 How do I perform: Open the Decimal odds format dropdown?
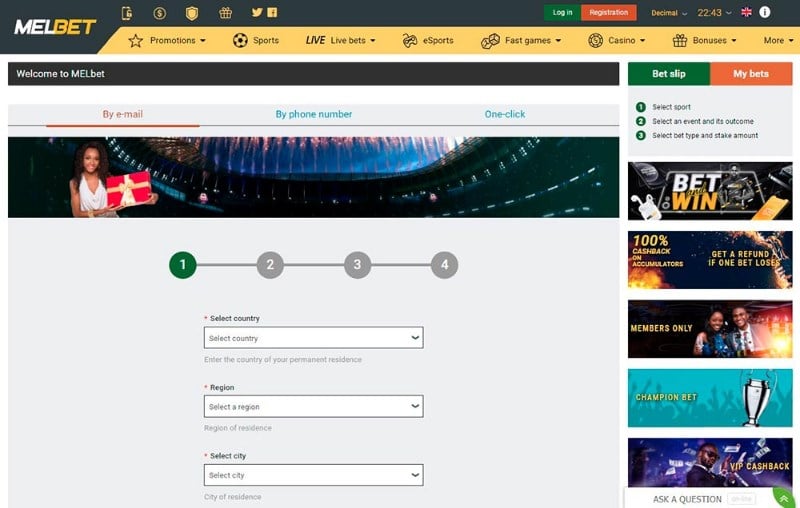point(669,13)
